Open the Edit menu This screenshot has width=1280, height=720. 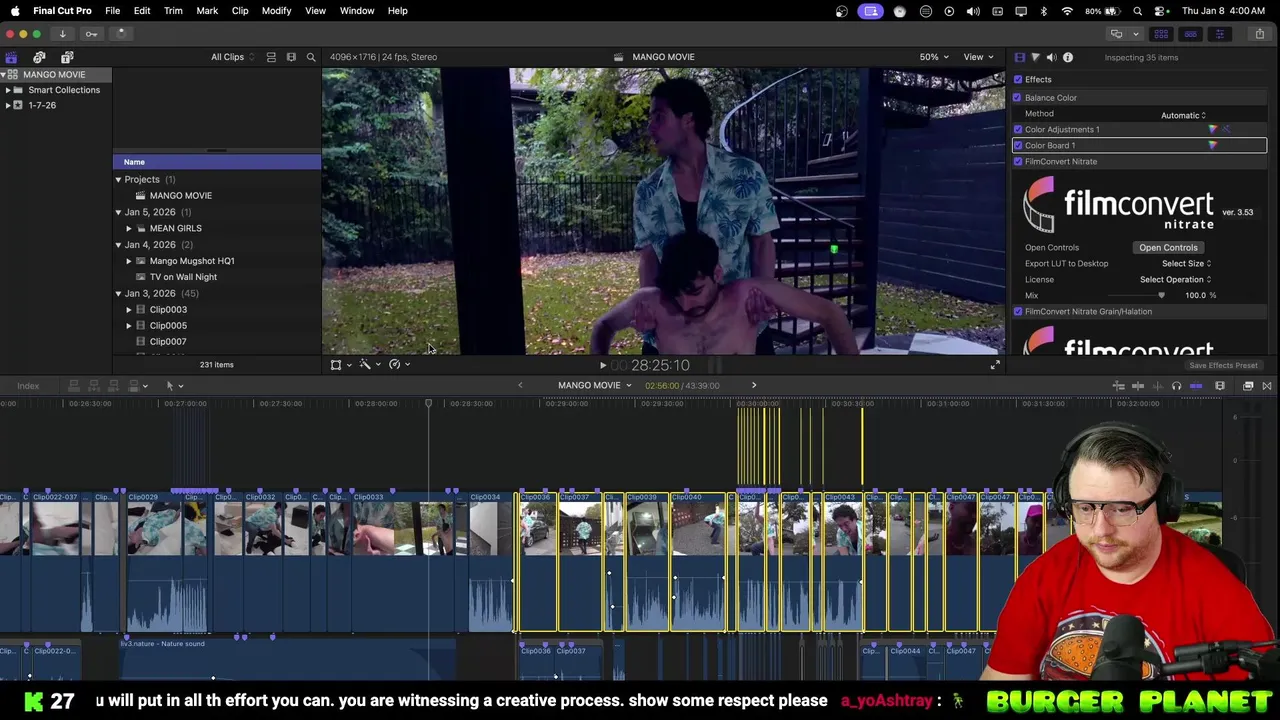point(142,10)
